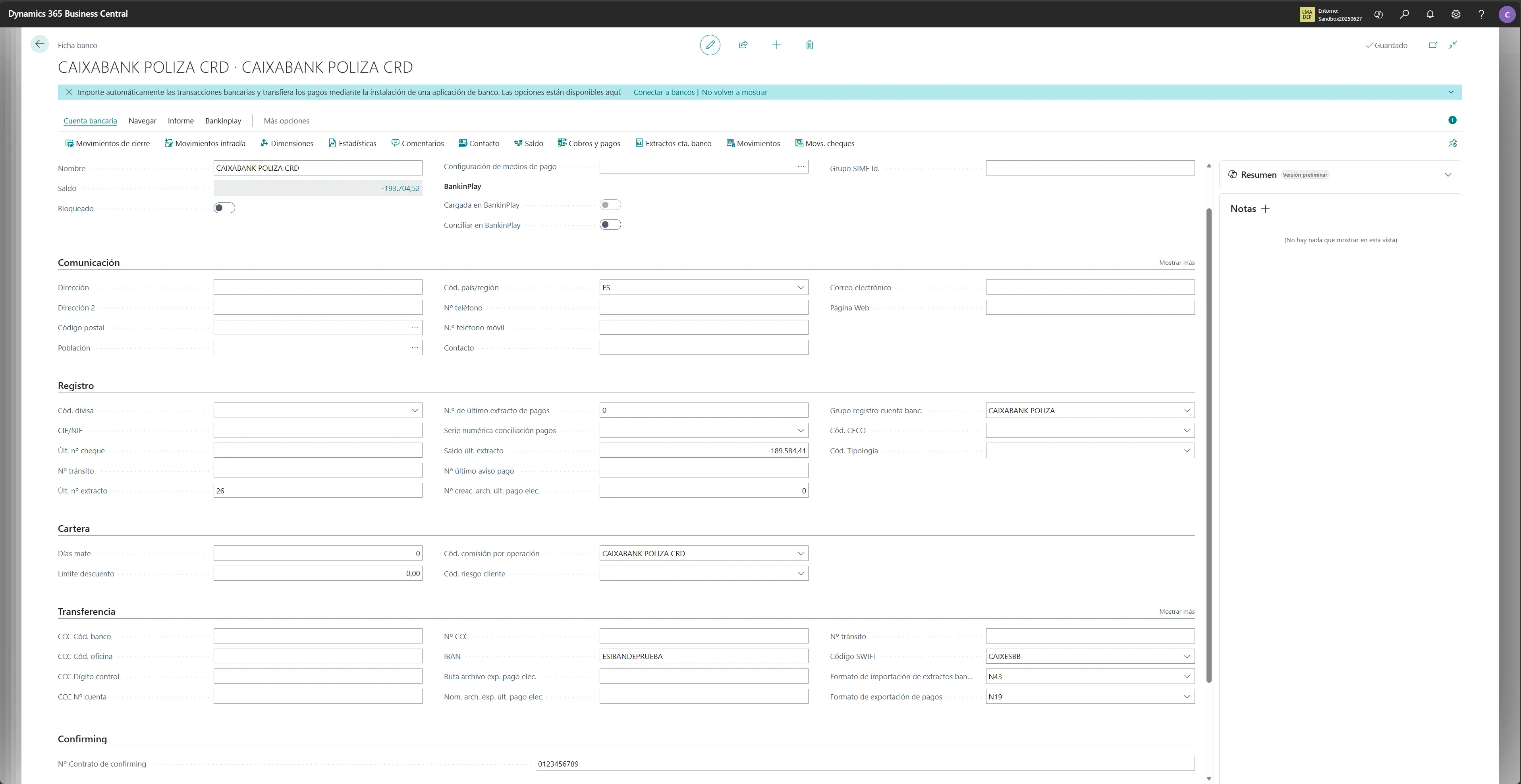Click Nº Contrato de confirming field
Viewport: 1521px width, 784px height.
click(865, 764)
